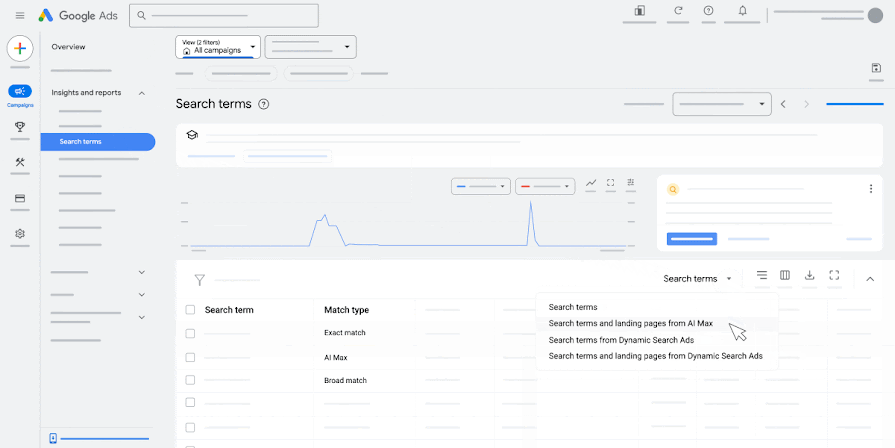Open the notifications bell

743,10
